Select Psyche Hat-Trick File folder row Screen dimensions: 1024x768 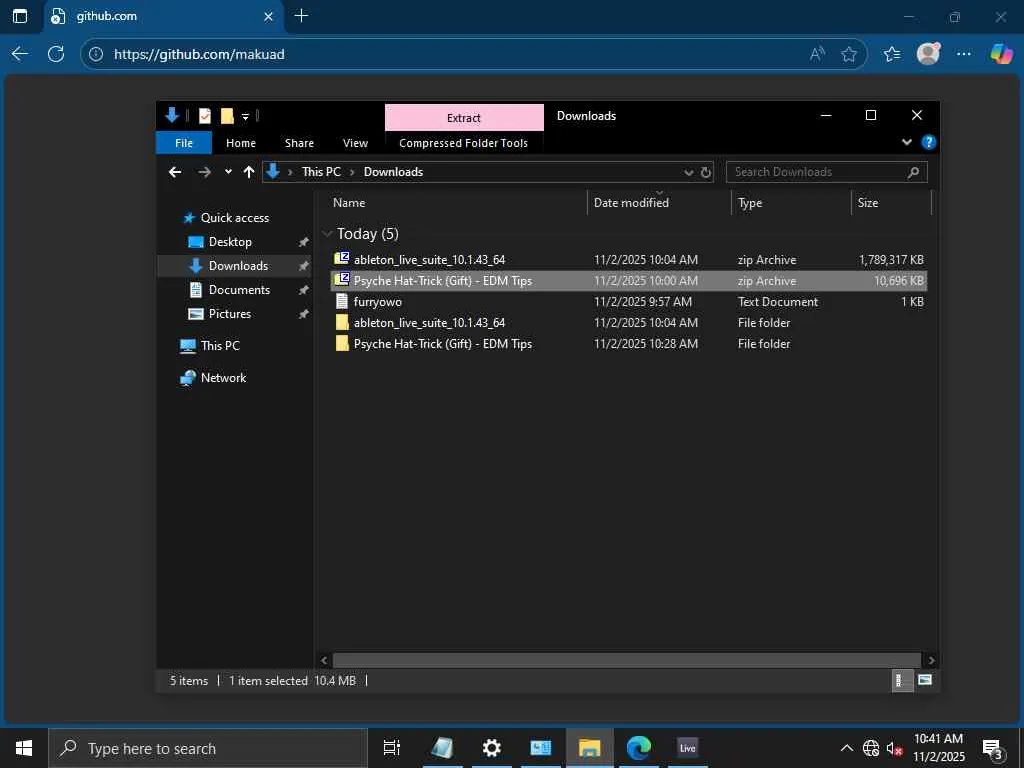click(628, 344)
